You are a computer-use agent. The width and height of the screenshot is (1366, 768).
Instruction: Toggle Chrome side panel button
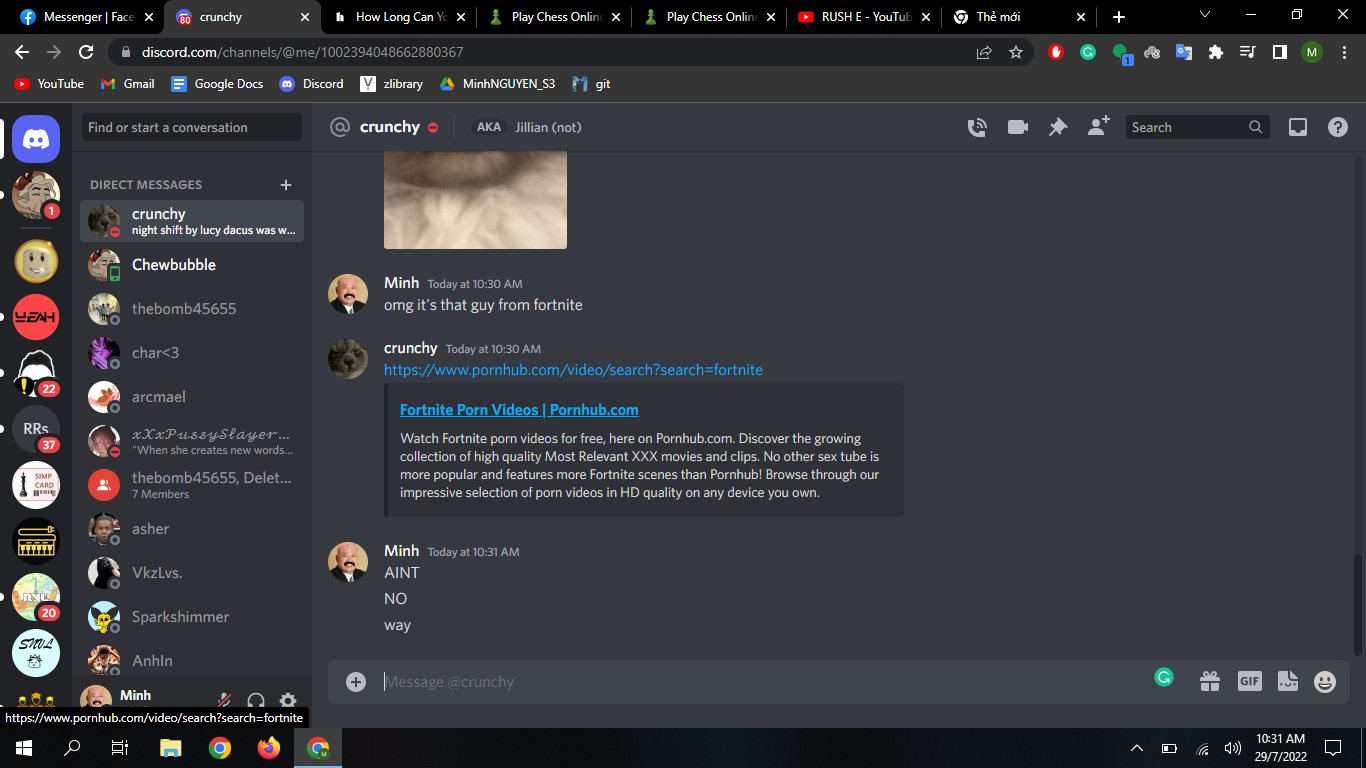1279,52
